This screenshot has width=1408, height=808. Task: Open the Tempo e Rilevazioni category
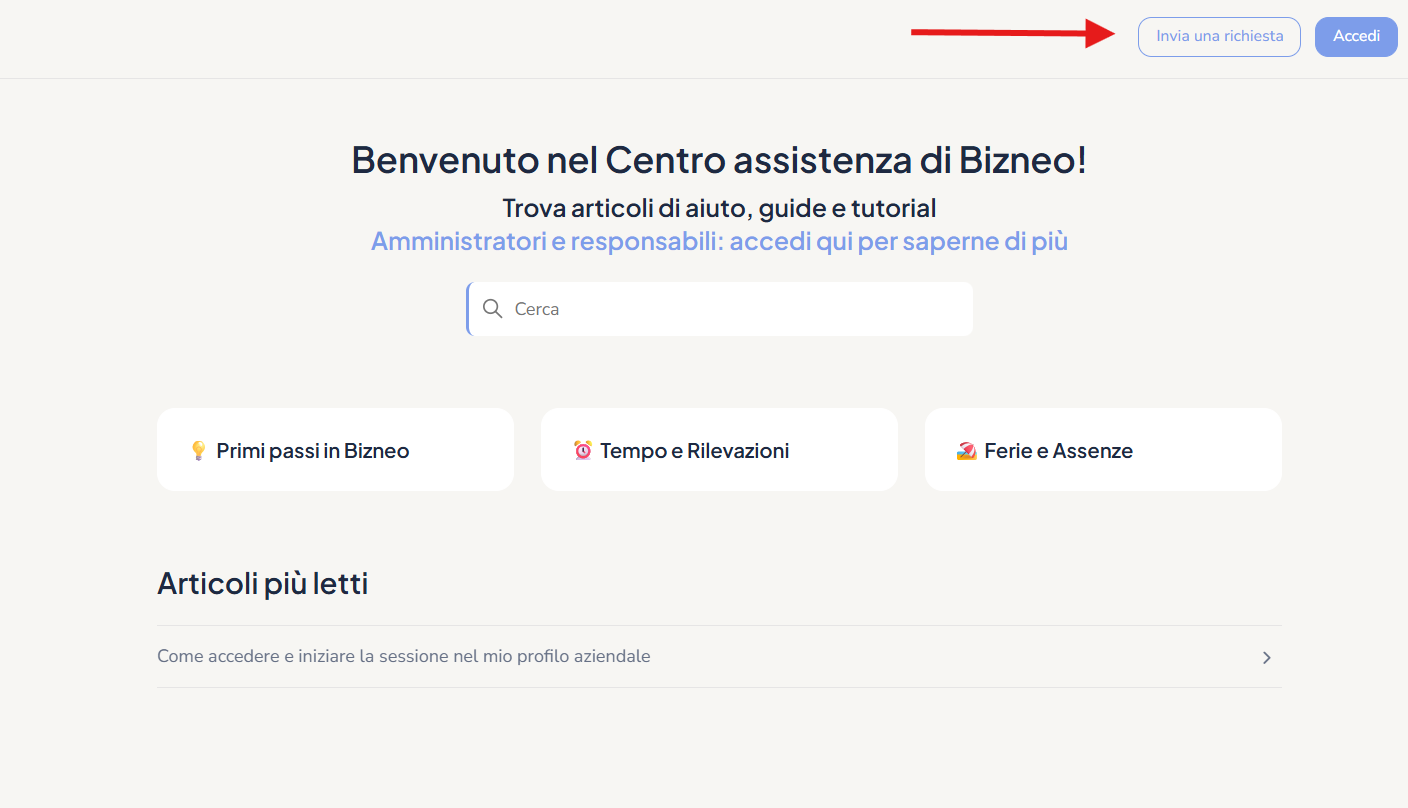pyautogui.click(x=695, y=451)
